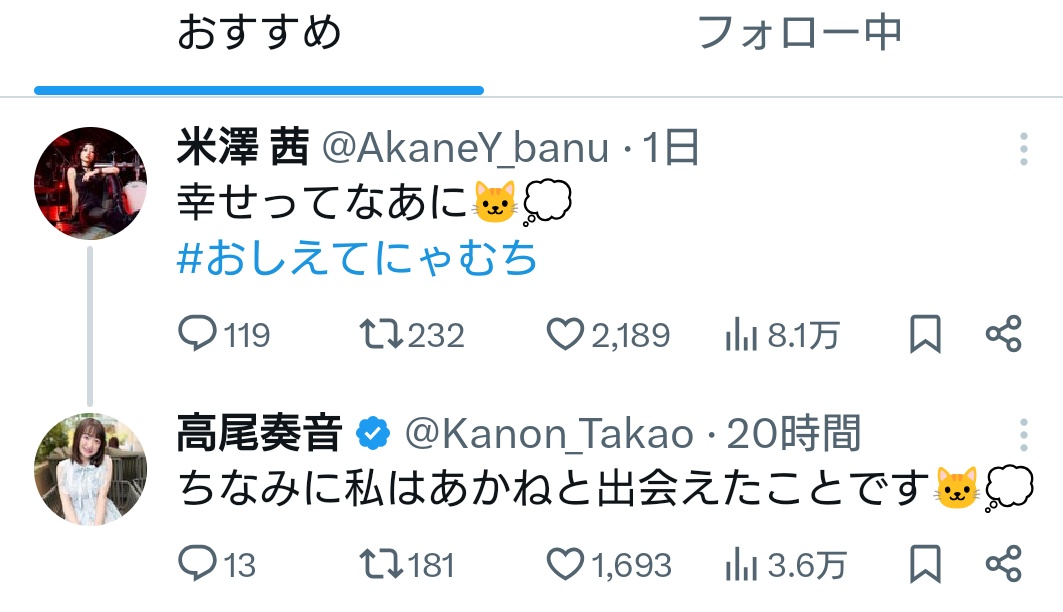Like the post with 1,693 likes
The height and width of the screenshot is (612, 1063).
tap(566, 564)
